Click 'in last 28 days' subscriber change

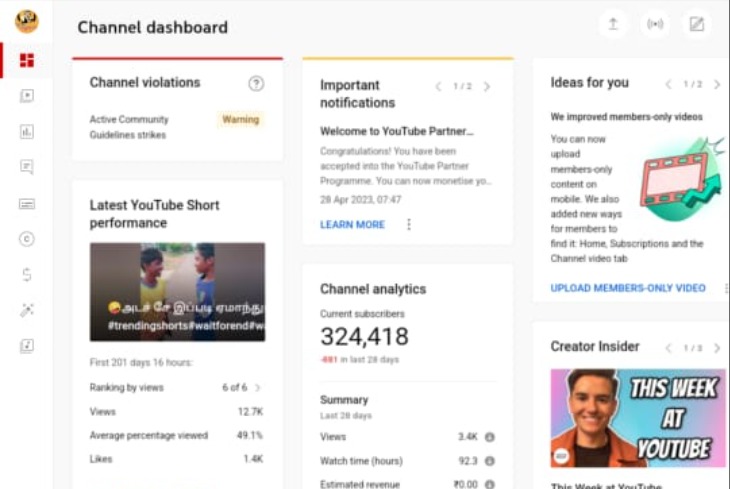coord(370,360)
